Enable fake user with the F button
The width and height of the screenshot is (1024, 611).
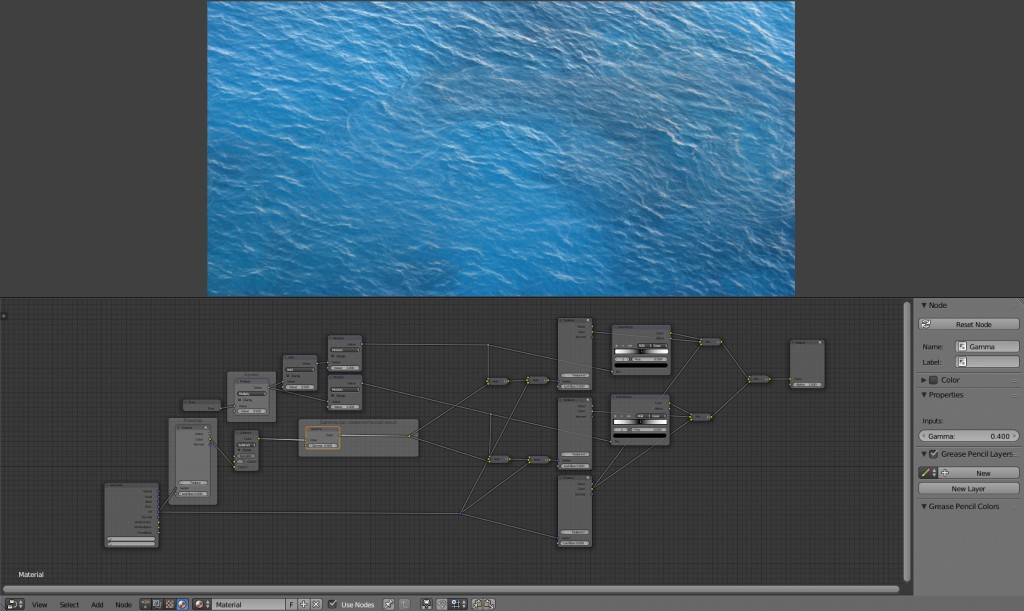pyautogui.click(x=292, y=604)
